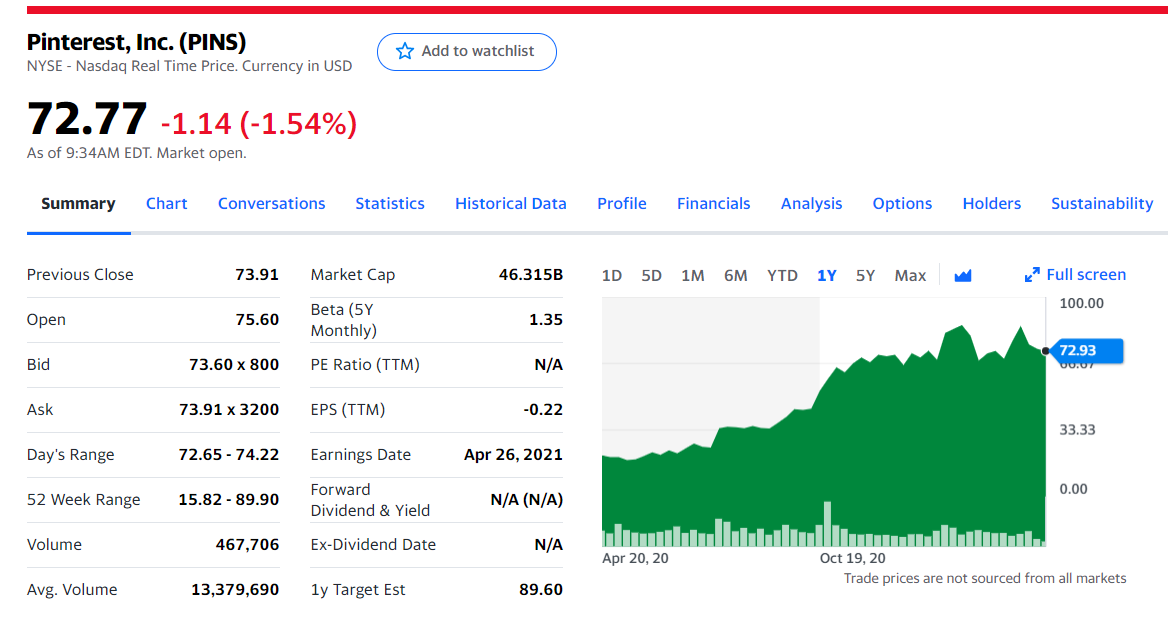Click the trade prices disclaimer text
Image resolution: width=1168 pixels, height=636 pixels.
(x=985, y=579)
